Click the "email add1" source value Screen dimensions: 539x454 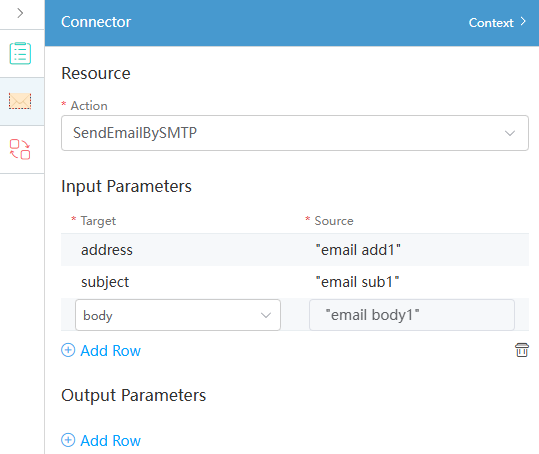tap(358, 250)
